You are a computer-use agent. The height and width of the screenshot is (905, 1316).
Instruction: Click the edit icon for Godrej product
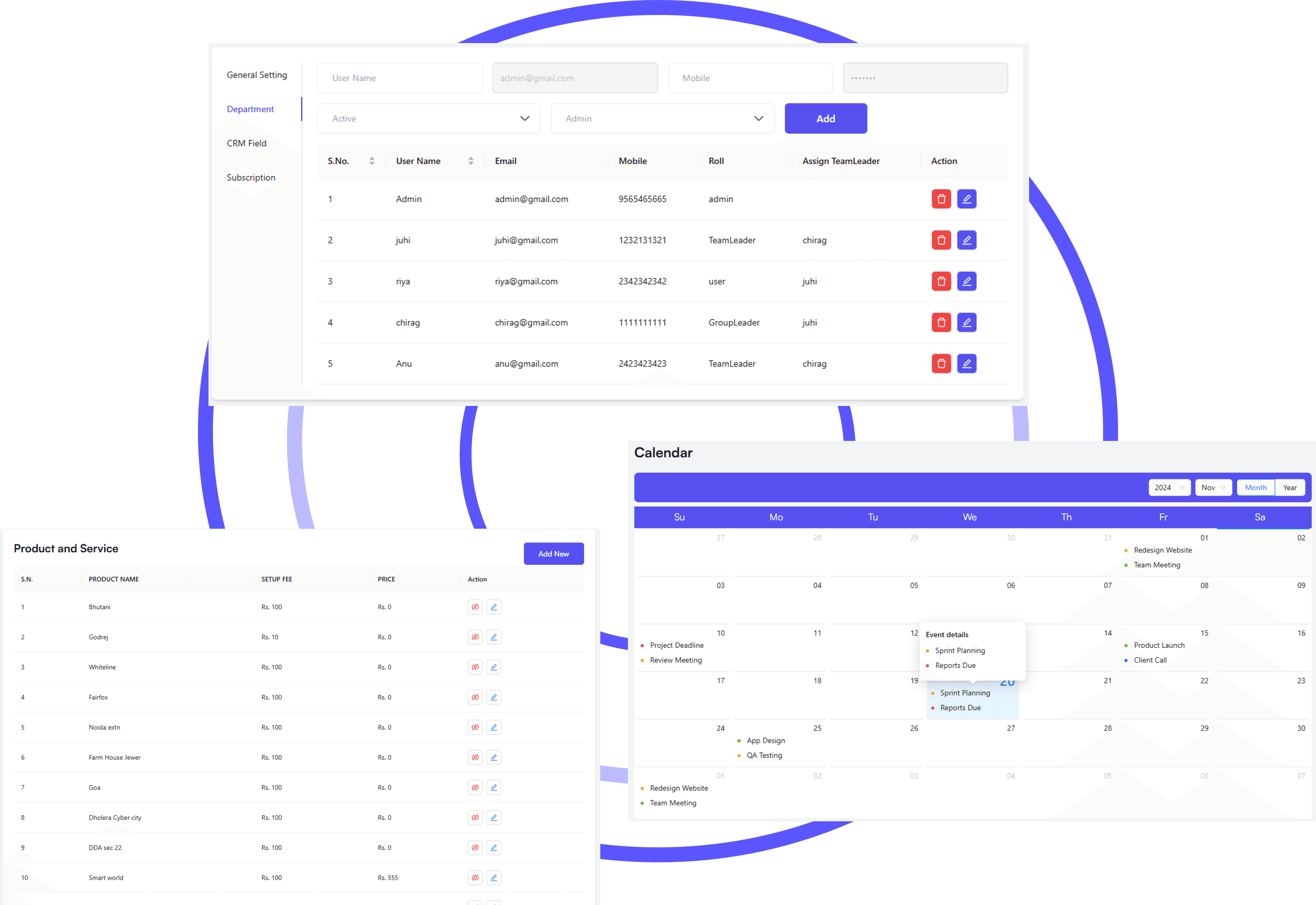[494, 635]
